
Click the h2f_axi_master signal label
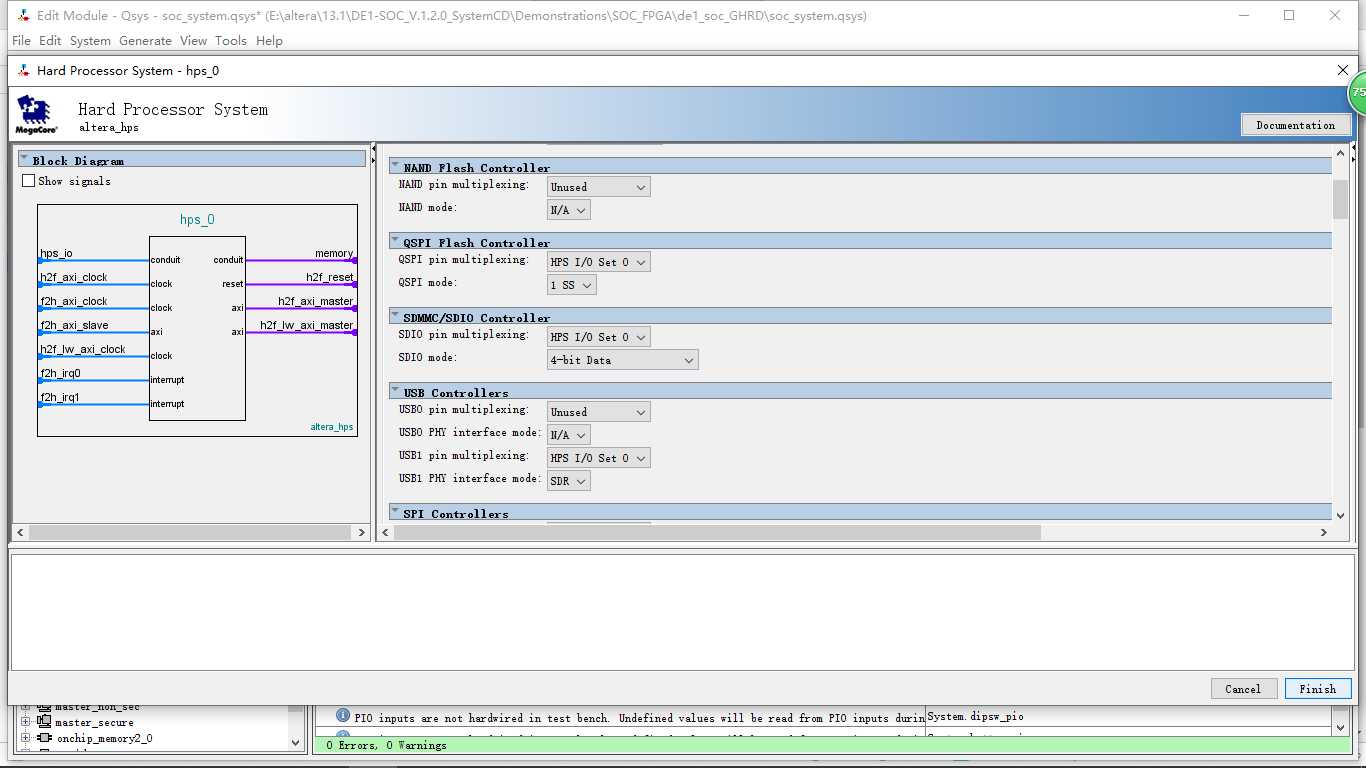pos(316,301)
